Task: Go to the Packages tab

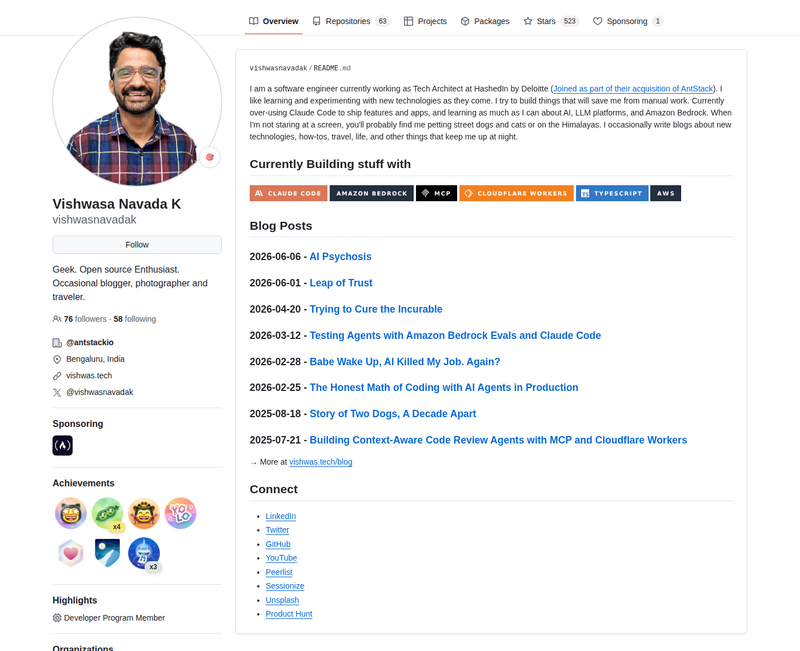Action: [x=485, y=21]
